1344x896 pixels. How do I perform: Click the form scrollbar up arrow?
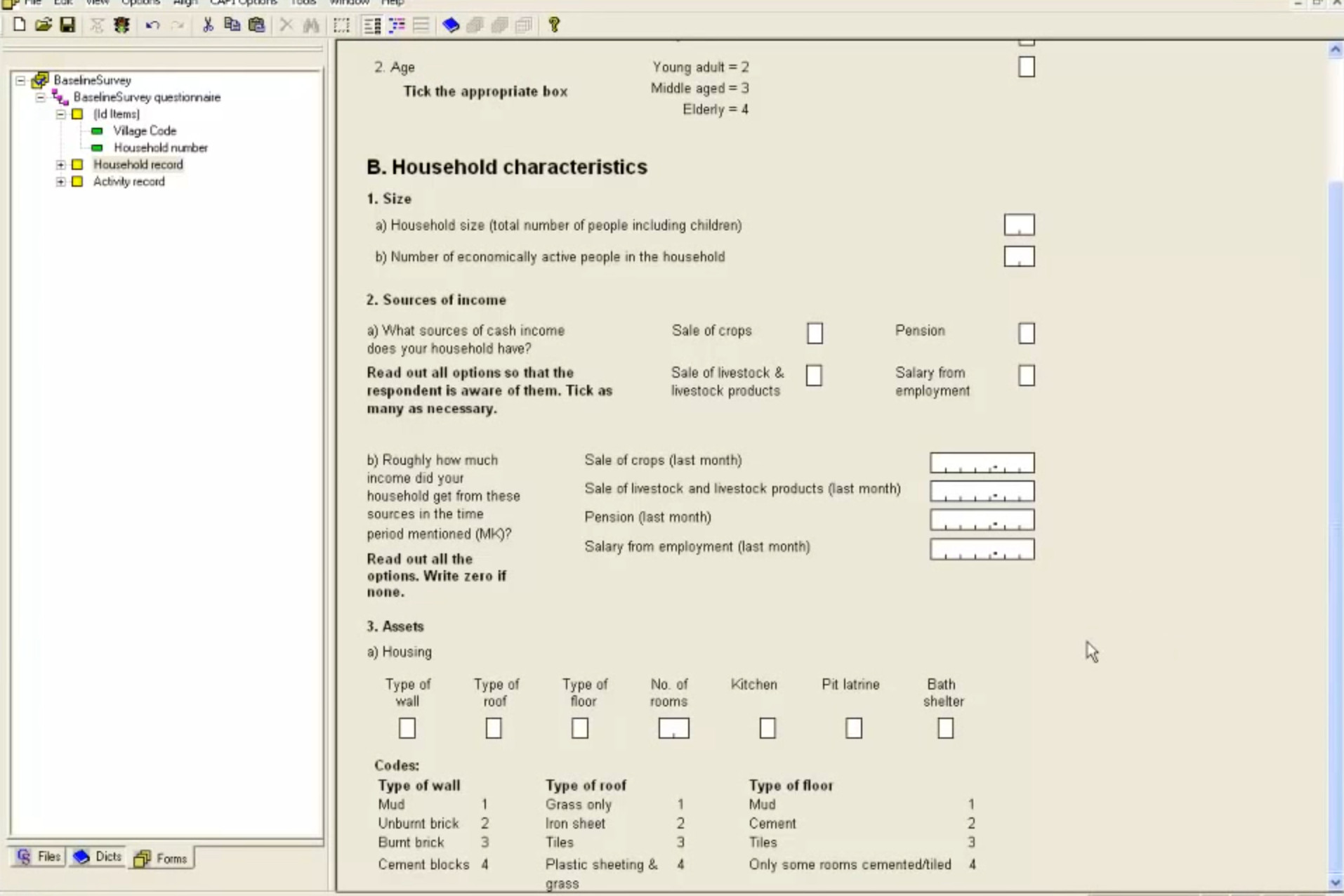(x=1336, y=50)
